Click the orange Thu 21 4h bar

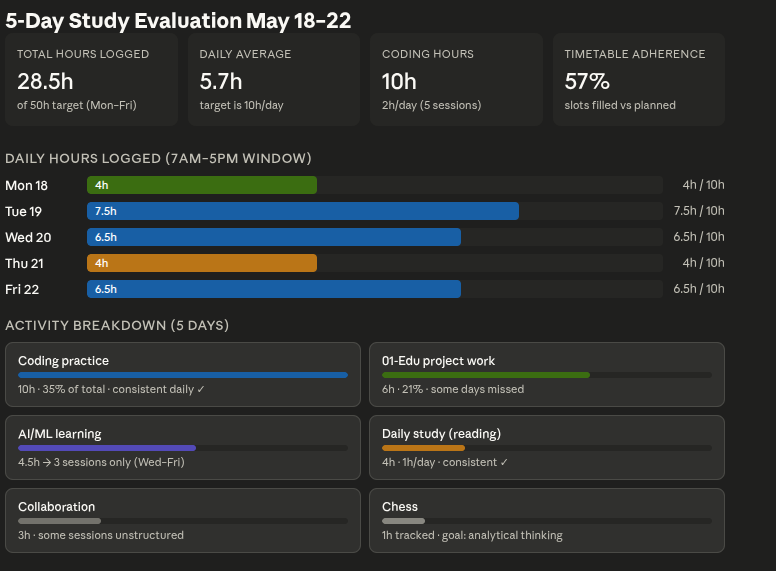point(202,263)
